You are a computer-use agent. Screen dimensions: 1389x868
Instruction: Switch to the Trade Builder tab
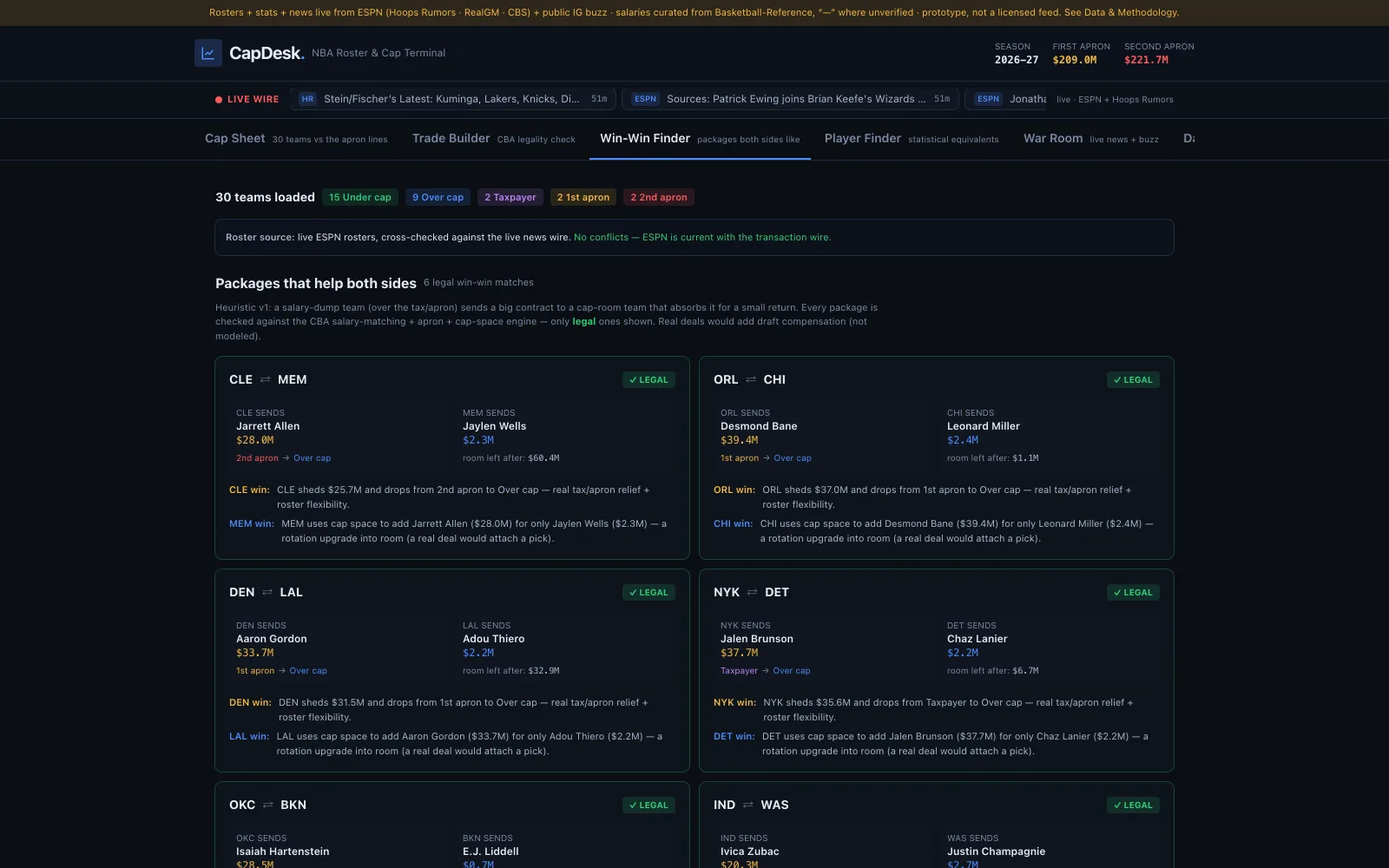coord(494,139)
